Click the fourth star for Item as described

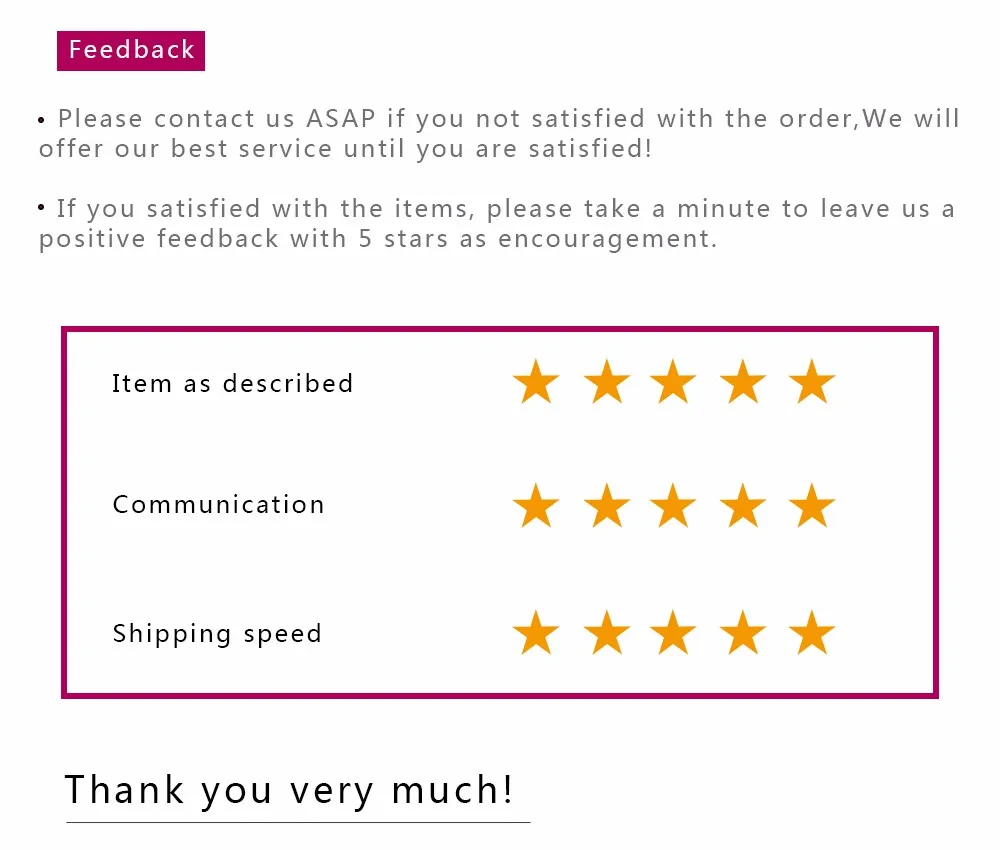pos(743,382)
